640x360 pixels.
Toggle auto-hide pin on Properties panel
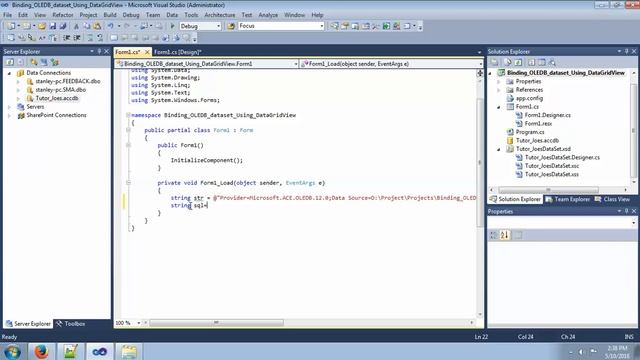(x=627, y=211)
